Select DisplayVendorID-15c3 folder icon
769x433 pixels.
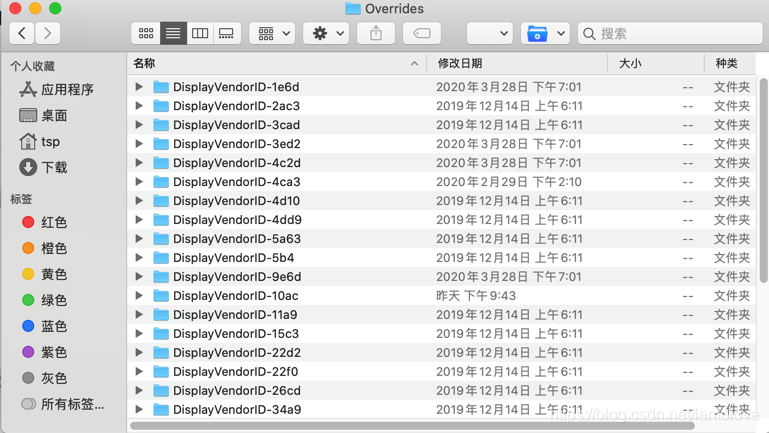pyautogui.click(x=161, y=333)
